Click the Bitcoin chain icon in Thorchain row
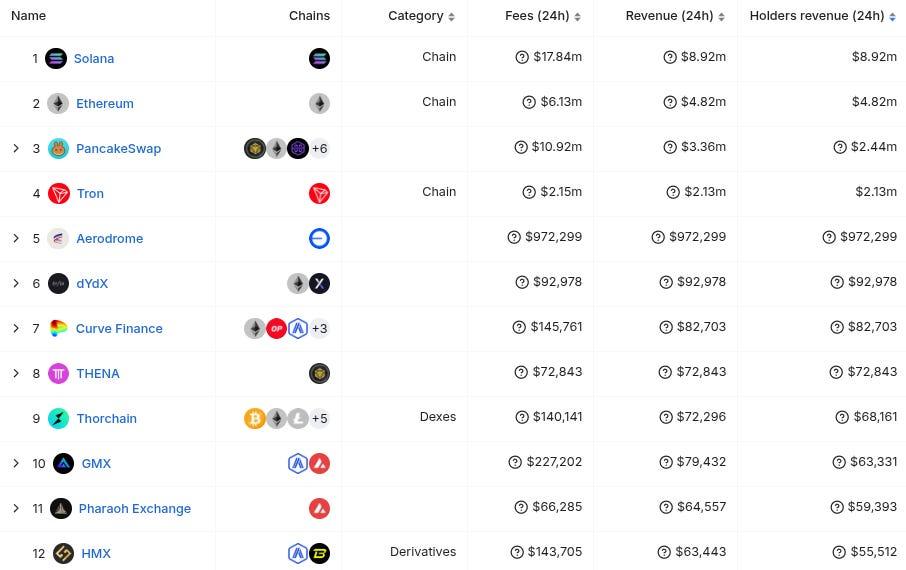Screen dimensions: 906x570 [255, 419]
